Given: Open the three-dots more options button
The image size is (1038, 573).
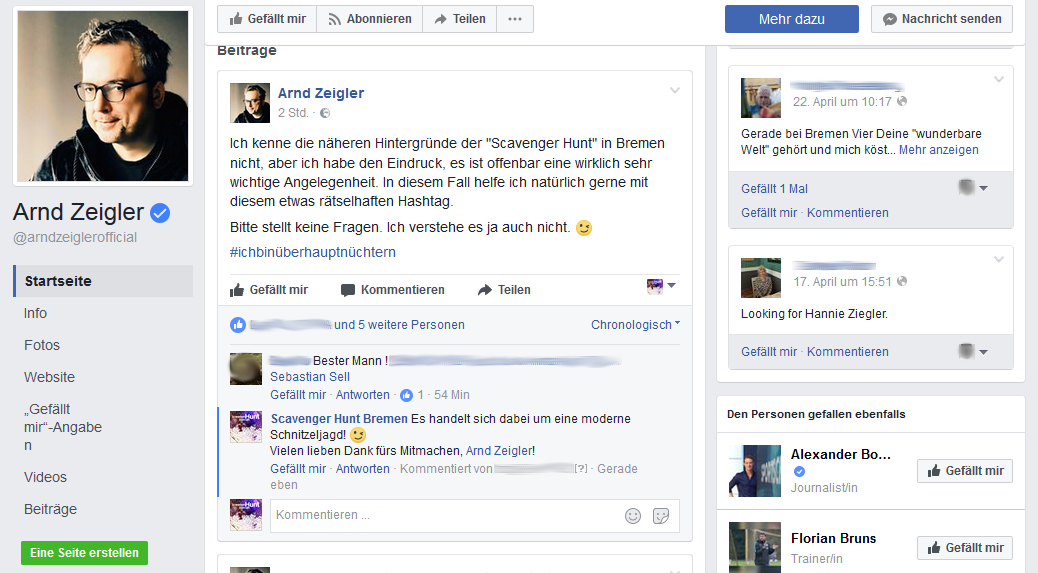Looking at the screenshot, I should point(514,19).
